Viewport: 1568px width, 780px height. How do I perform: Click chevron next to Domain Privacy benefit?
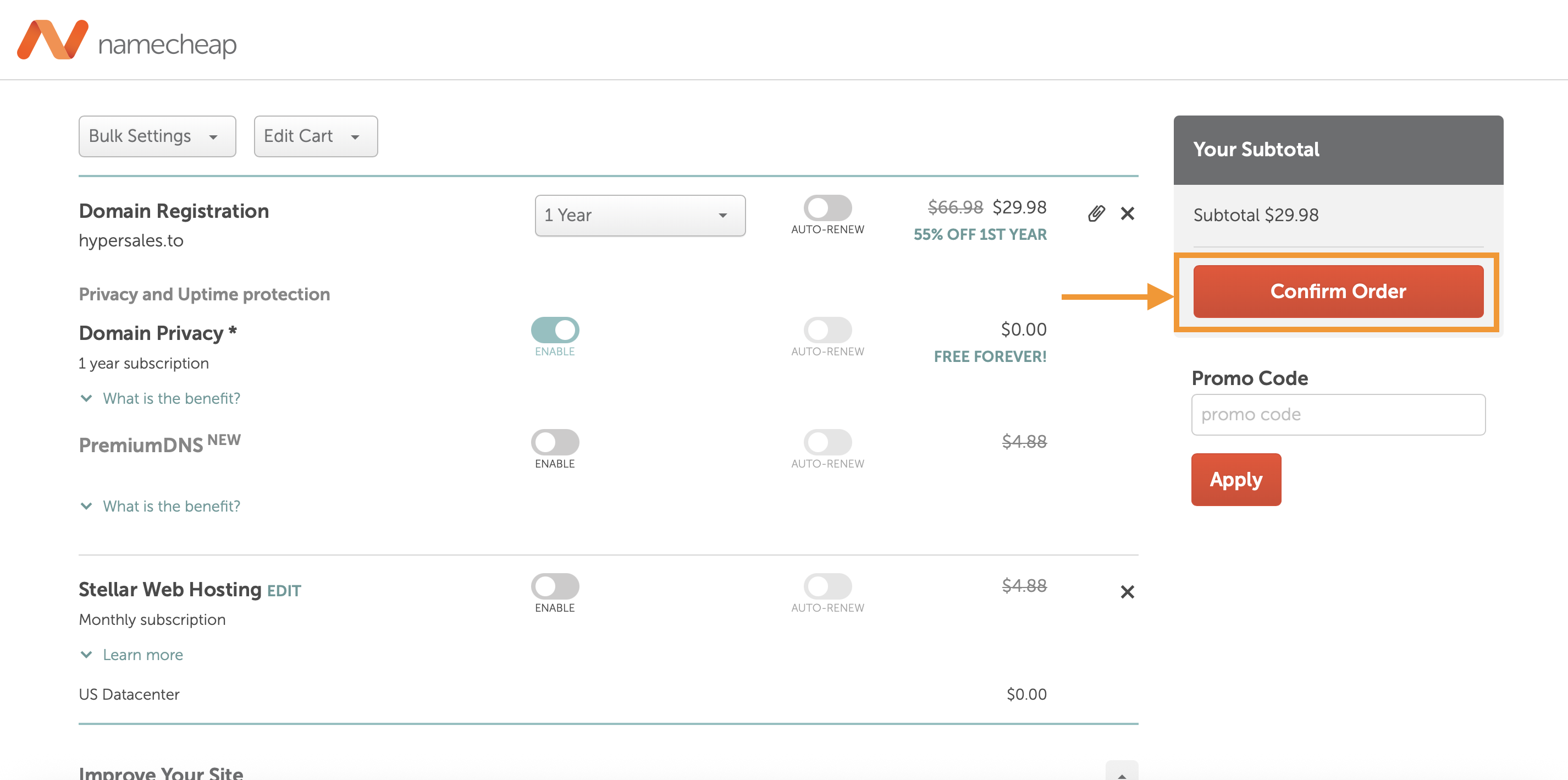click(86, 398)
